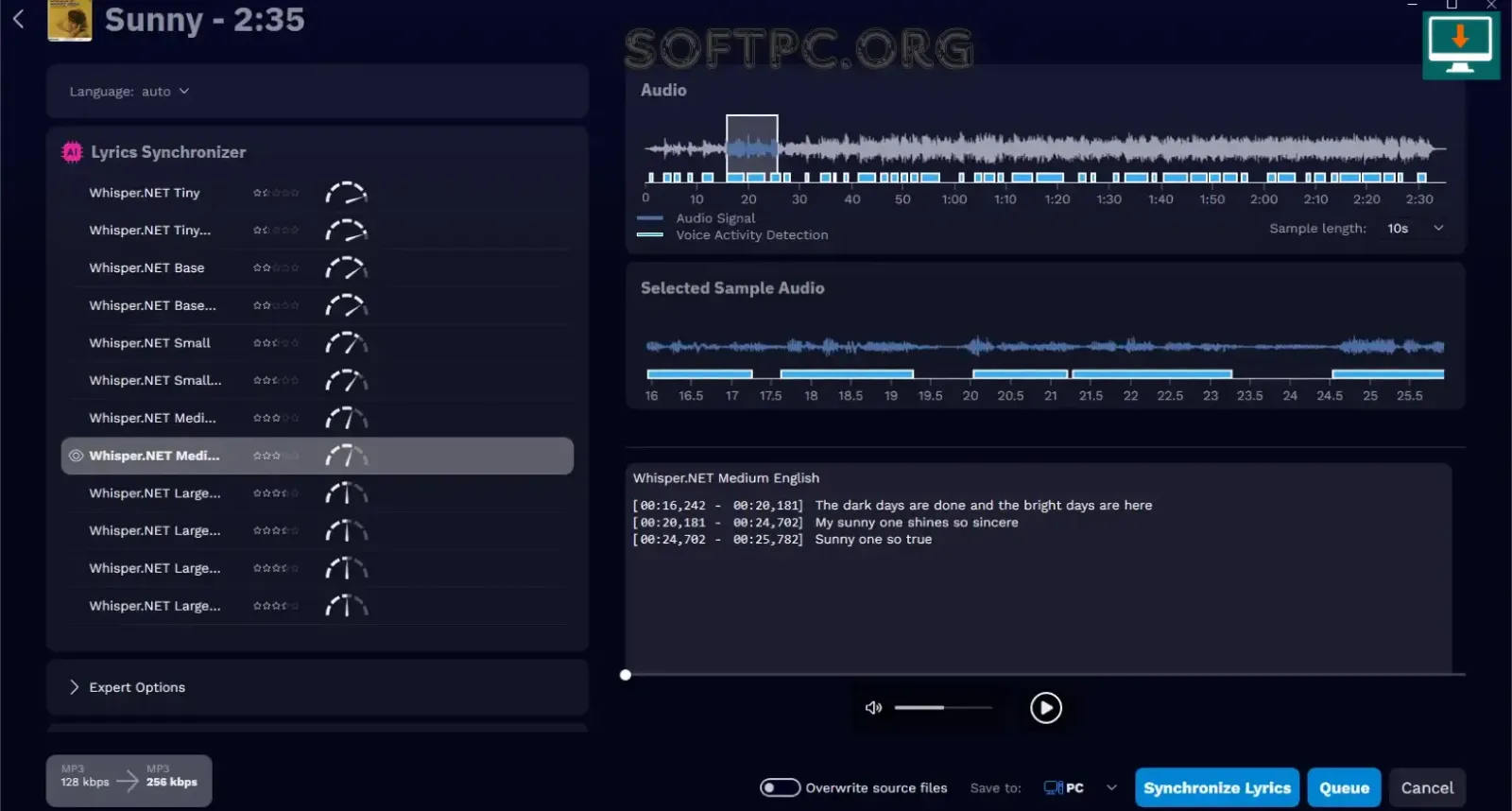The height and width of the screenshot is (811, 1512).
Task: Go back using the arrow at top left
Action: 18,18
